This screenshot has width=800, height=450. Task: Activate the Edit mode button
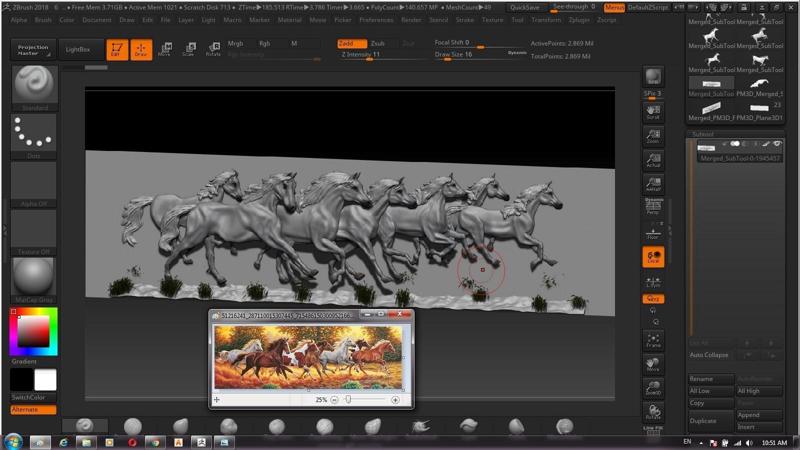(x=117, y=49)
